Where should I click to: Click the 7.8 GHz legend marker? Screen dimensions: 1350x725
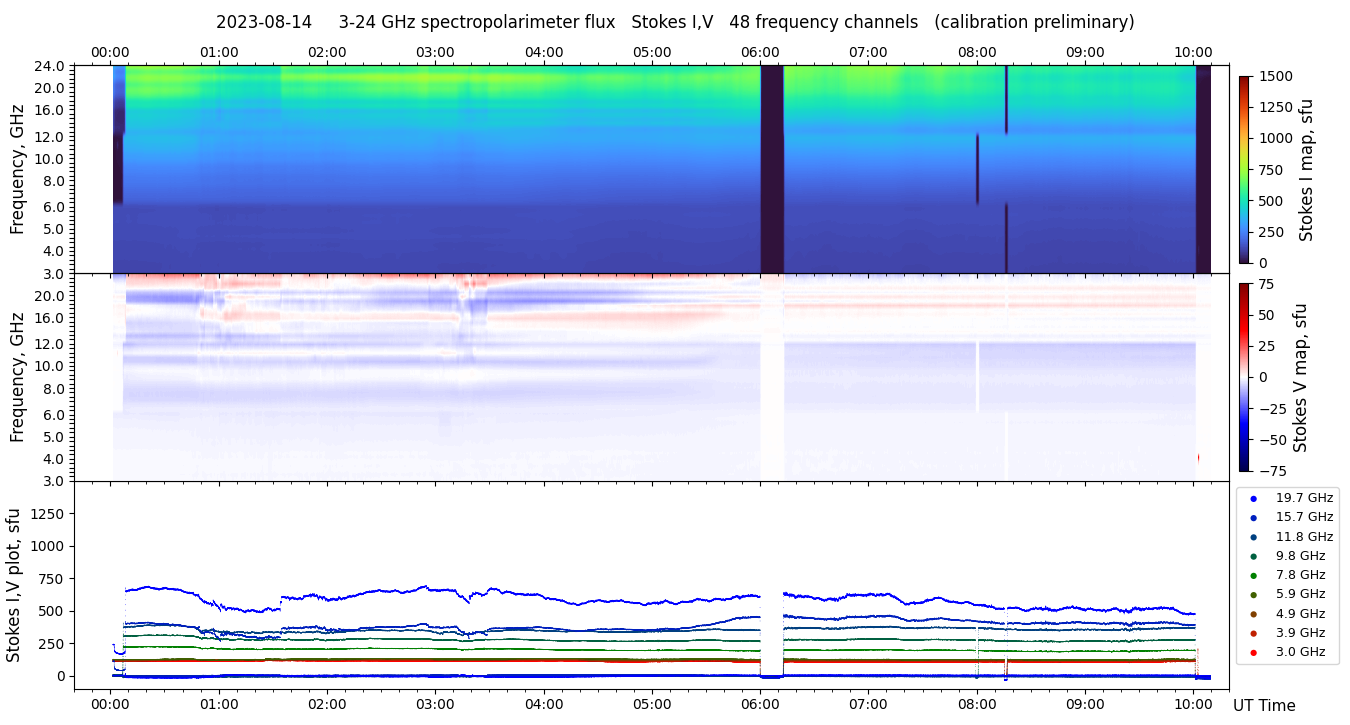tap(1253, 575)
